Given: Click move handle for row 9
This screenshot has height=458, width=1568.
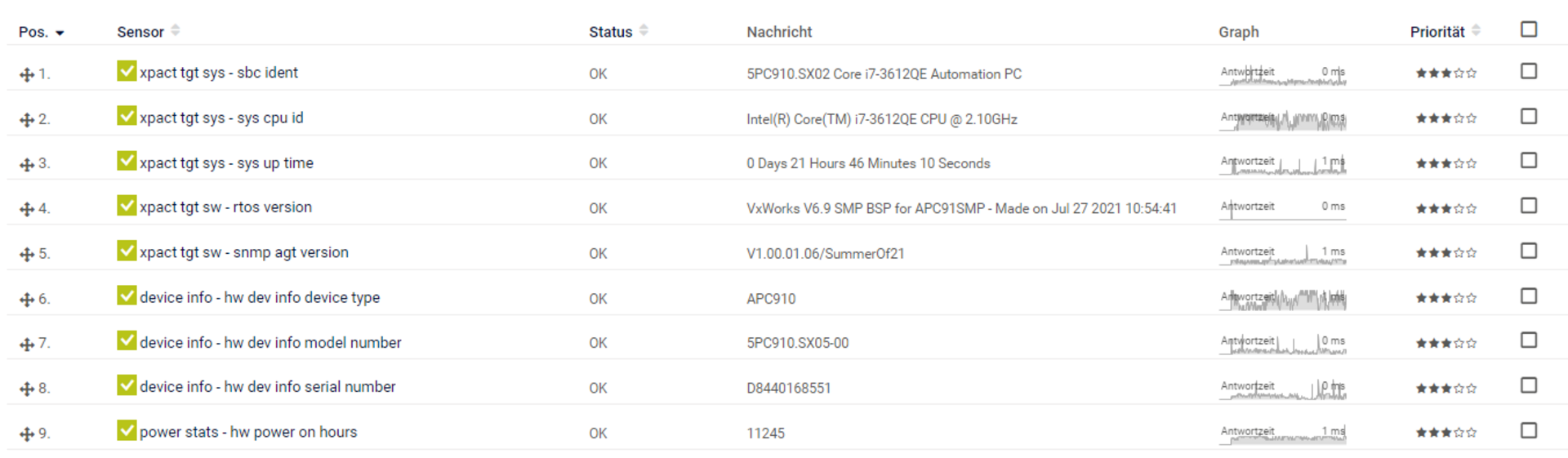Looking at the screenshot, I should tap(27, 434).
